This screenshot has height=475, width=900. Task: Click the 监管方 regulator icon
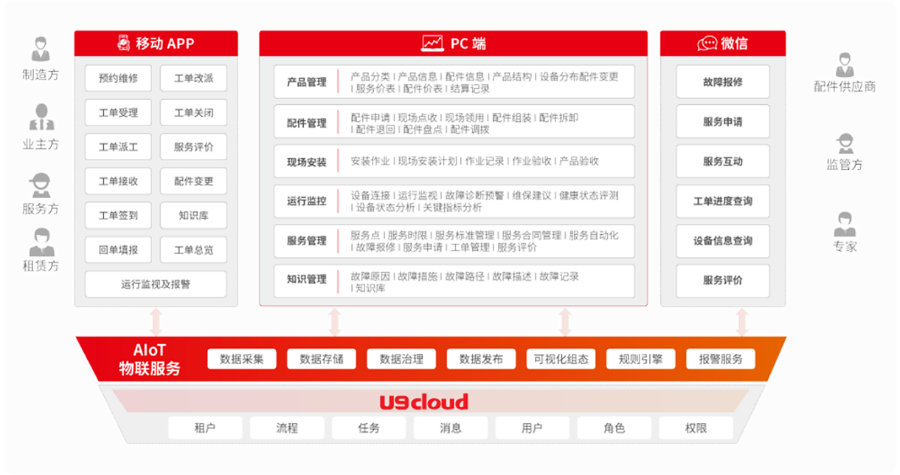click(845, 142)
